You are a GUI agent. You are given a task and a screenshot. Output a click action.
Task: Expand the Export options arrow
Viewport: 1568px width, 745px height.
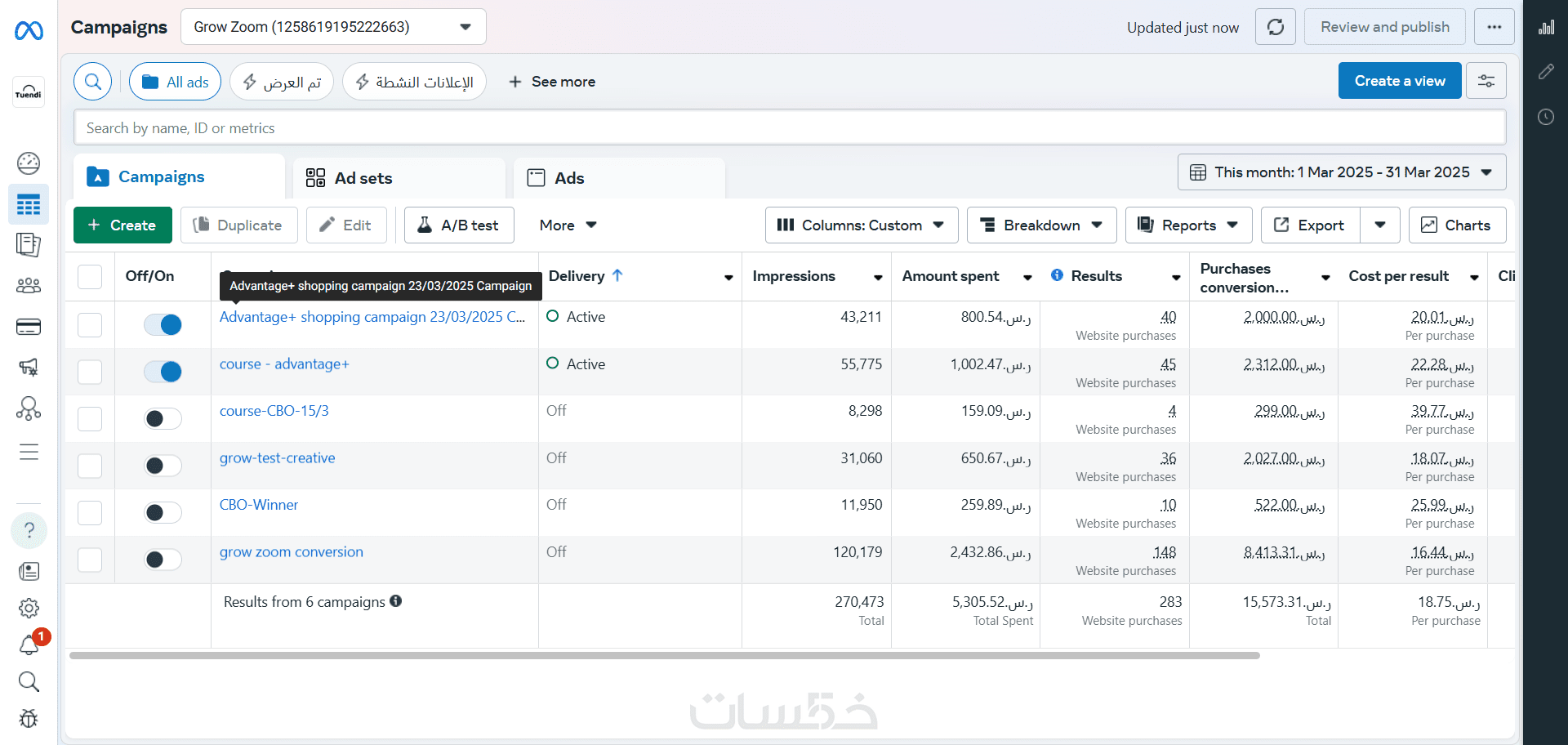1380,225
